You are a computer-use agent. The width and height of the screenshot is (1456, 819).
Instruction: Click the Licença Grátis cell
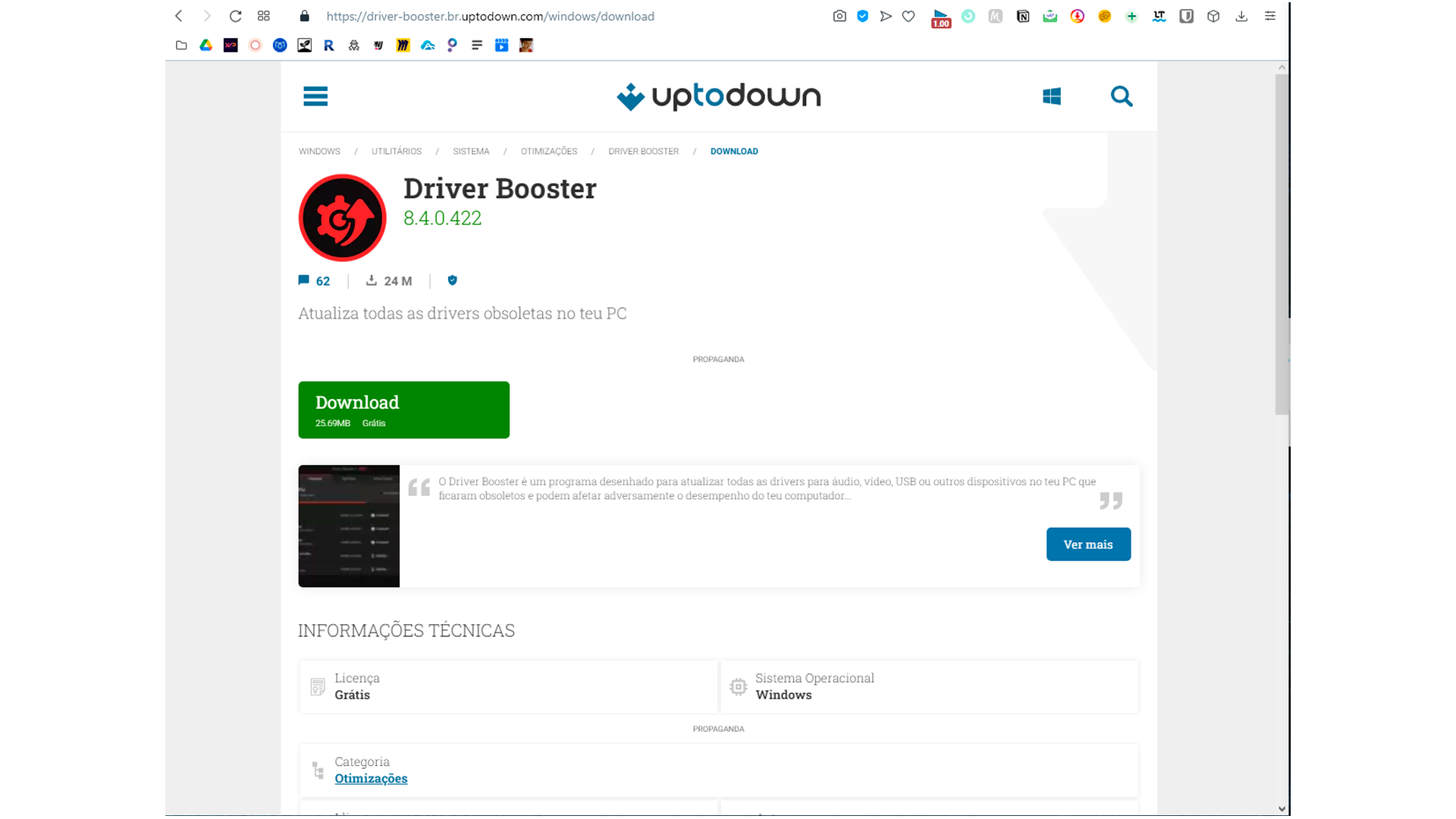[x=508, y=686]
